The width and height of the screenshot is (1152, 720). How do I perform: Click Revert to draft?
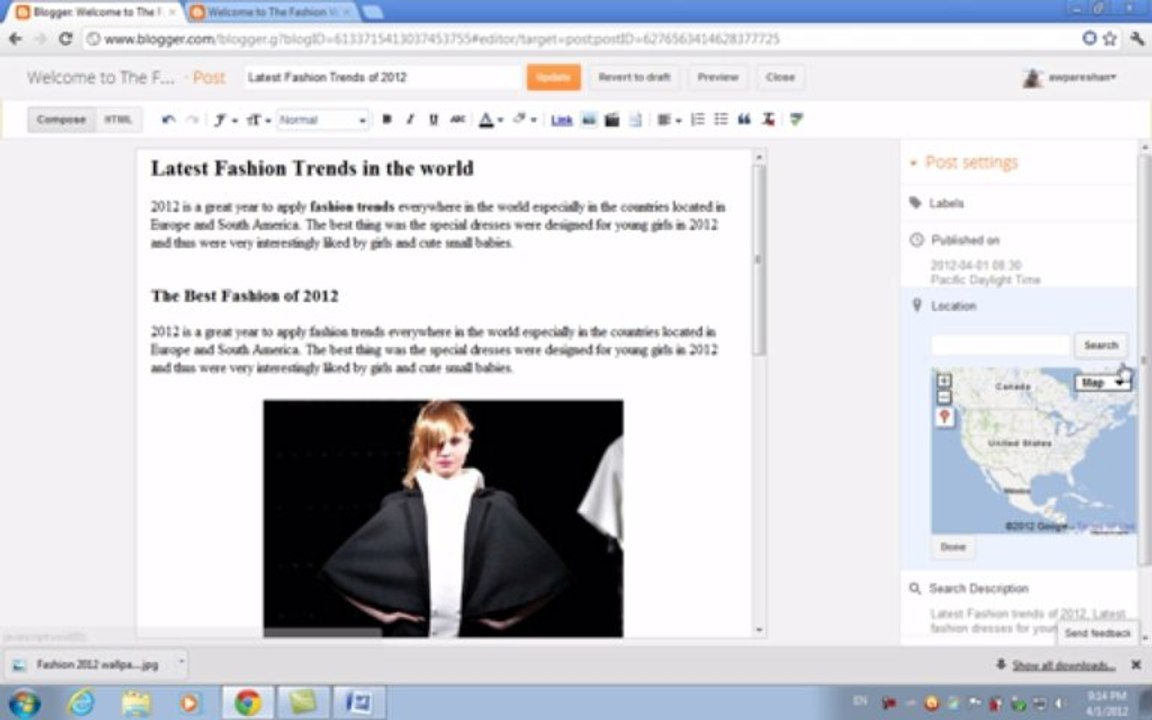[x=634, y=77]
